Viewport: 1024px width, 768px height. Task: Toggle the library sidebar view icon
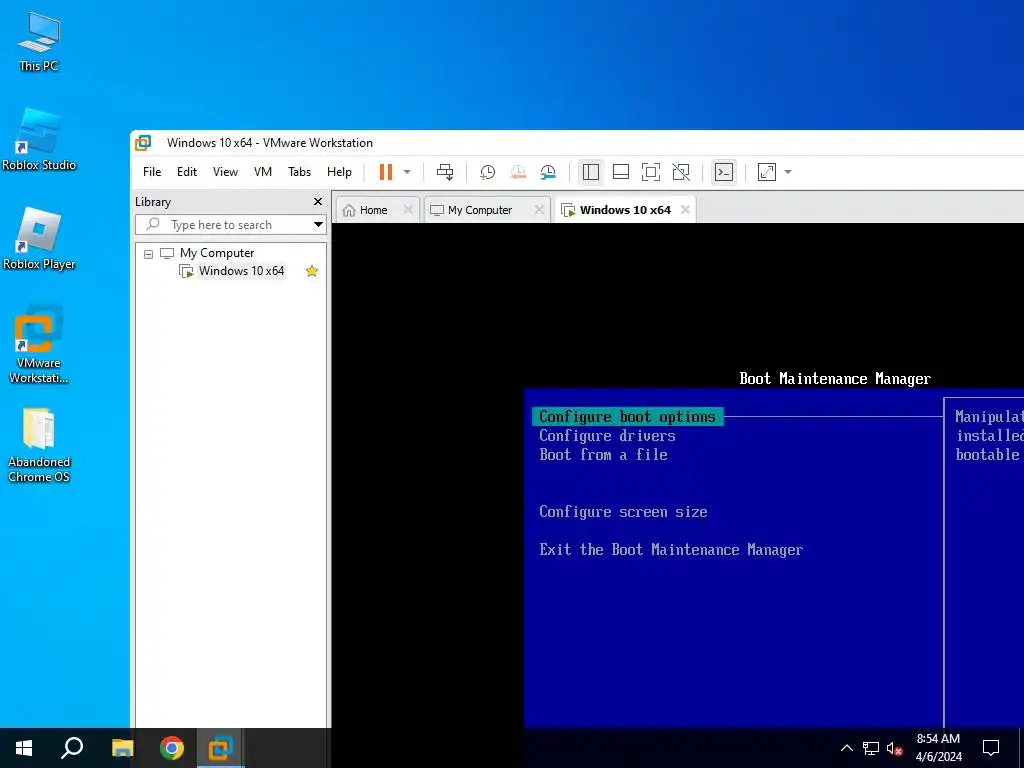(x=590, y=172)
